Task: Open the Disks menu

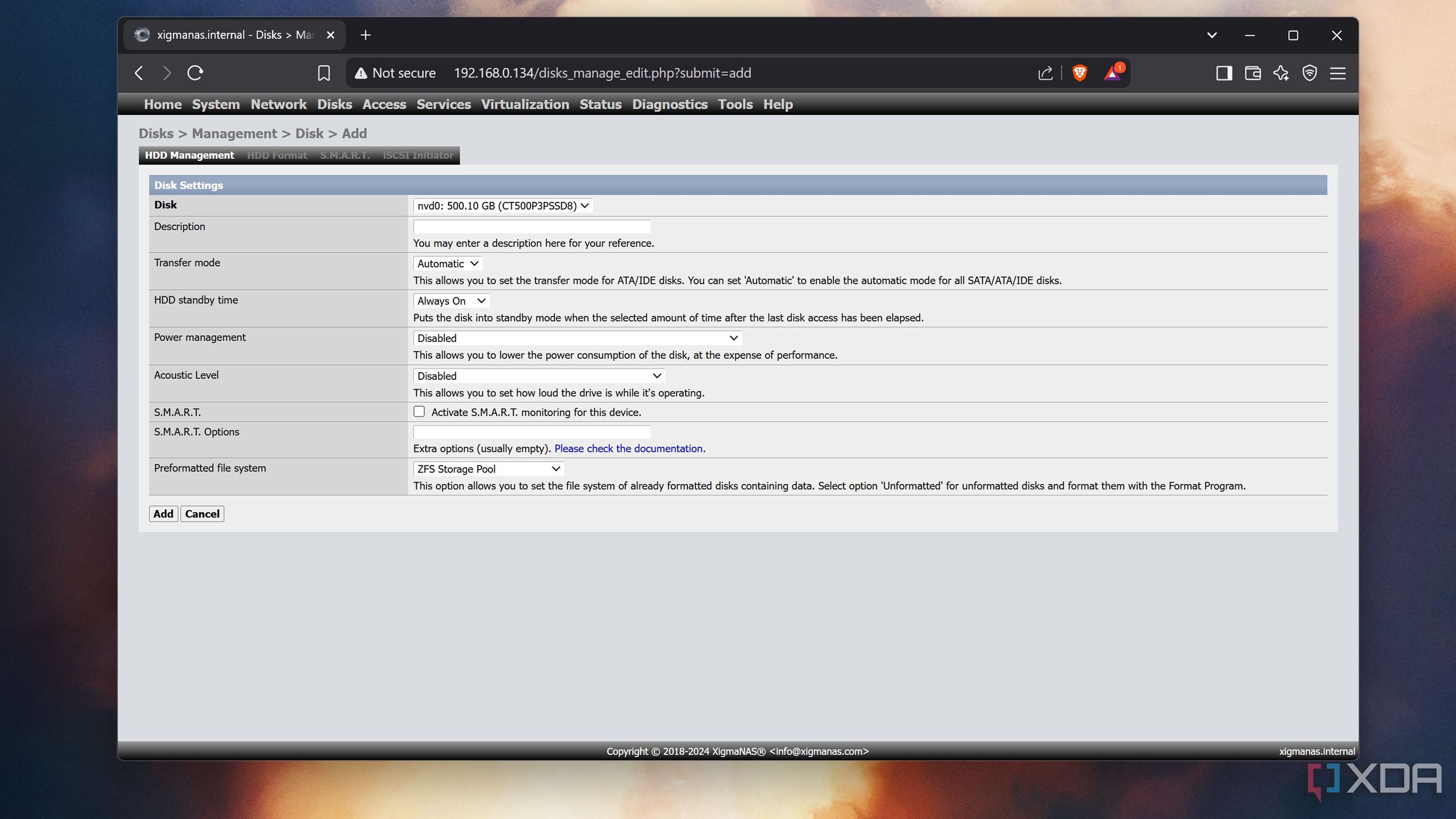Action: [x=334, y=105]
